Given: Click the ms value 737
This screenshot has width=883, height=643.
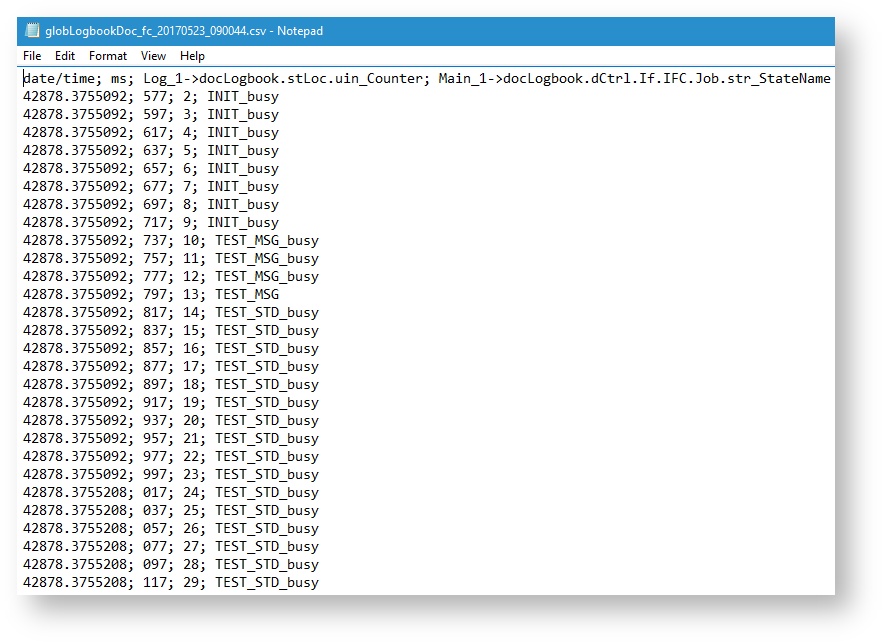Looking at the screenshot, I should [155, 240].
